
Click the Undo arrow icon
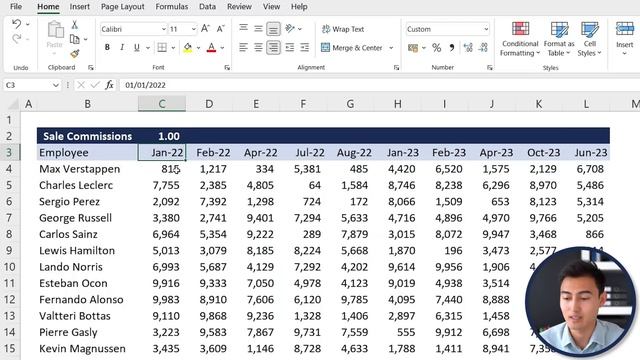(x=16, y=24)
